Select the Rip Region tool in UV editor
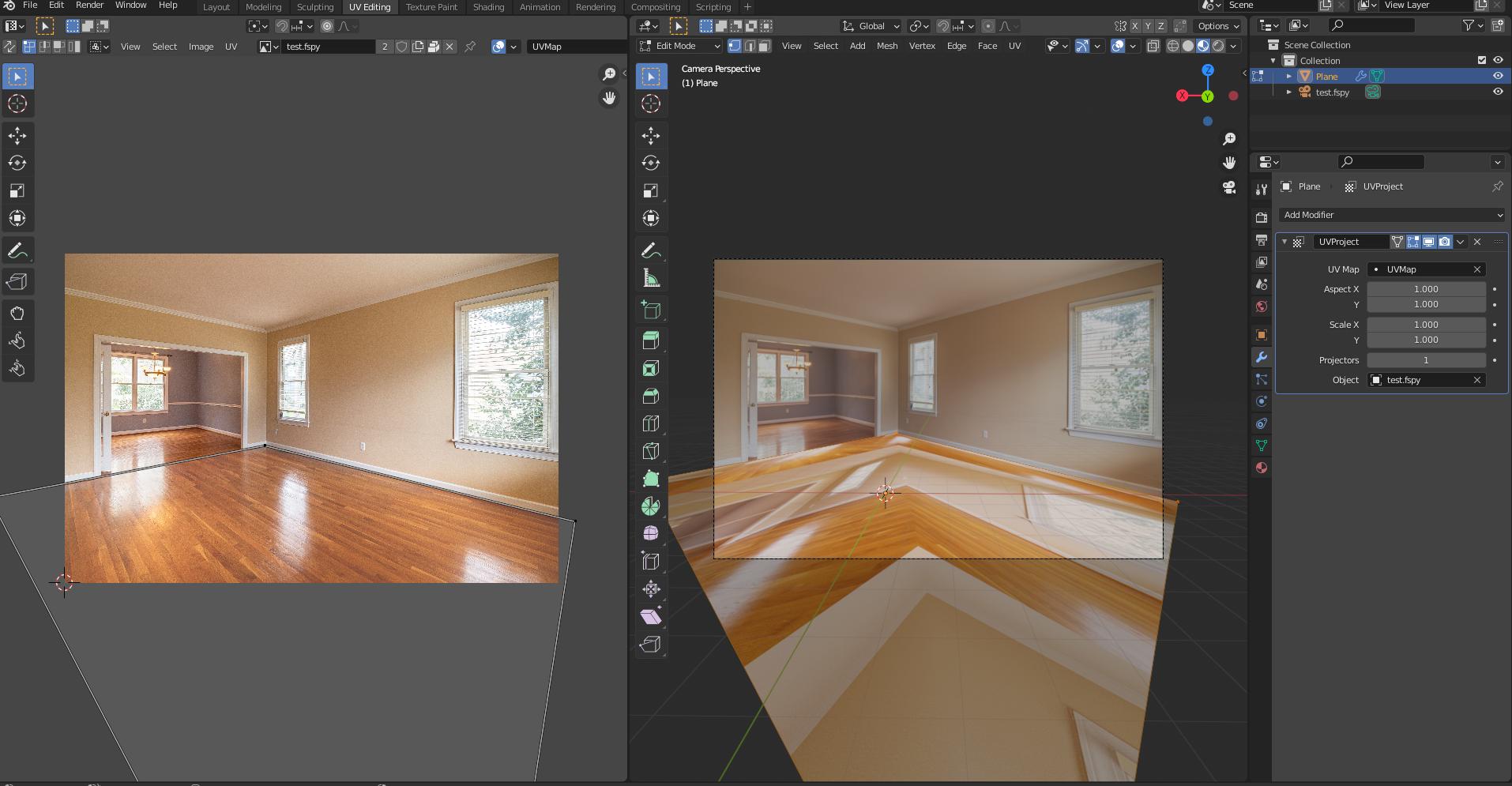Image resolution: width=1512 pixels, height=786 pixels. [17, 281]
